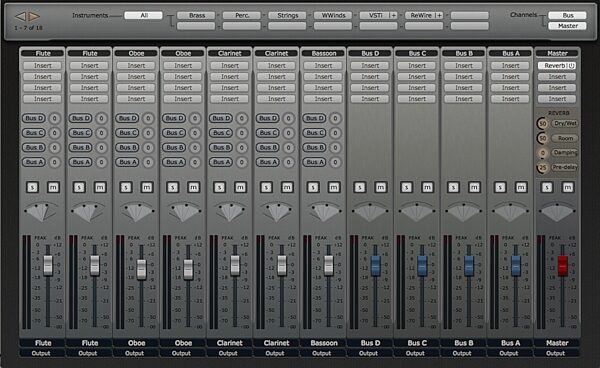Click Bassoon's Bus B send button
600x368 pixels.
(315, 147)
